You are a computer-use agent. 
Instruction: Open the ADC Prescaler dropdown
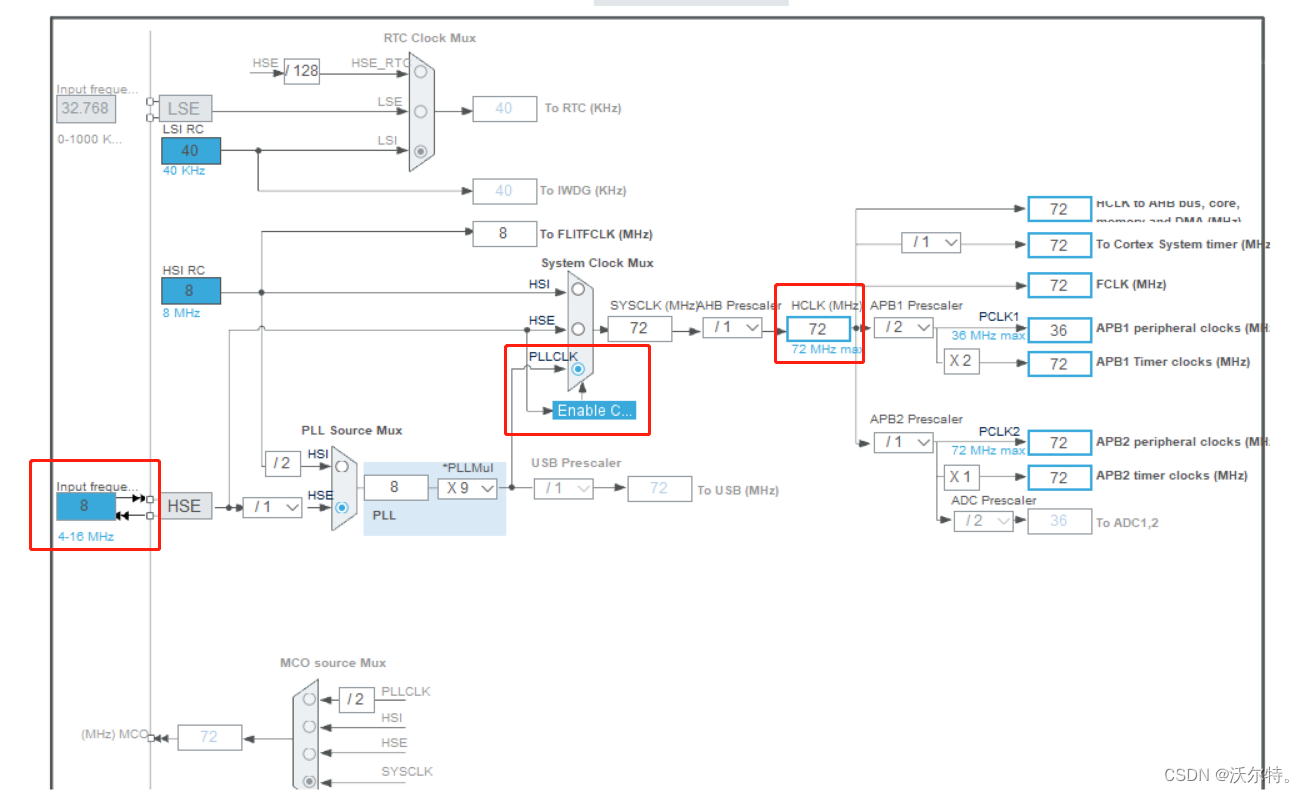(982, 521)
